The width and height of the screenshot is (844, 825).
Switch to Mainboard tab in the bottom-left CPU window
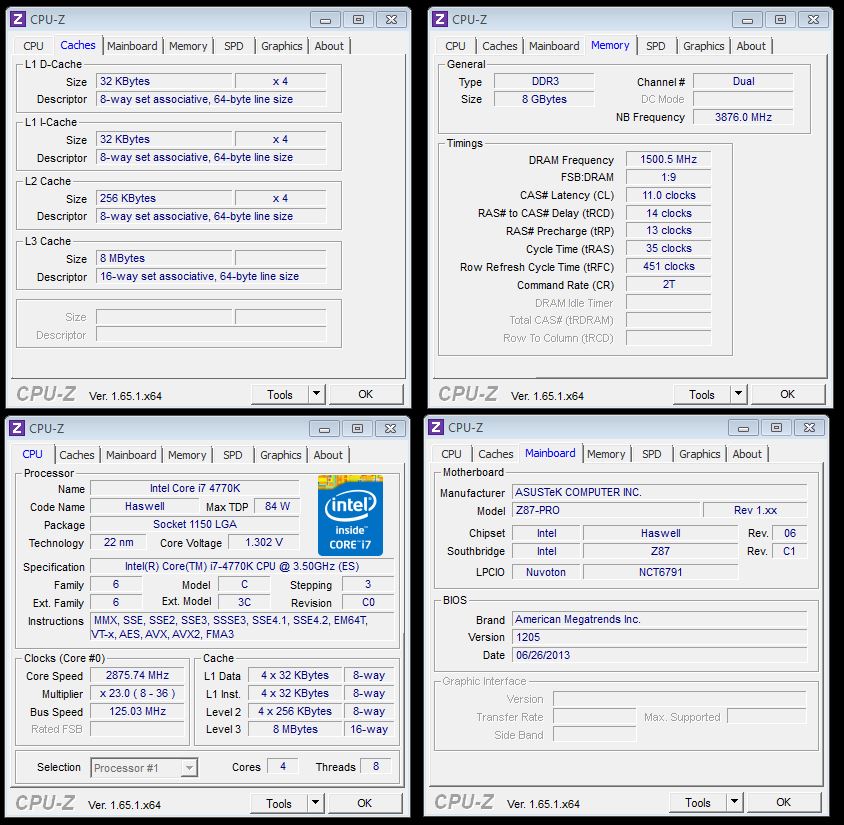[131, 455]
